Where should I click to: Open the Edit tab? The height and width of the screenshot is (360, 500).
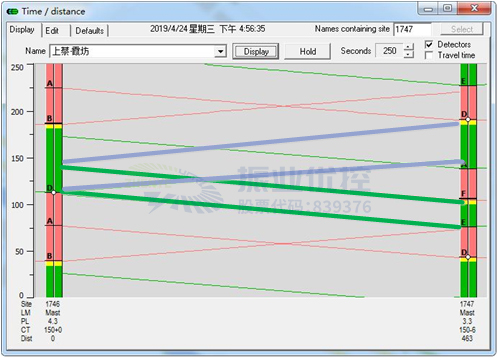pyautogui.click(x=52, y=31)
